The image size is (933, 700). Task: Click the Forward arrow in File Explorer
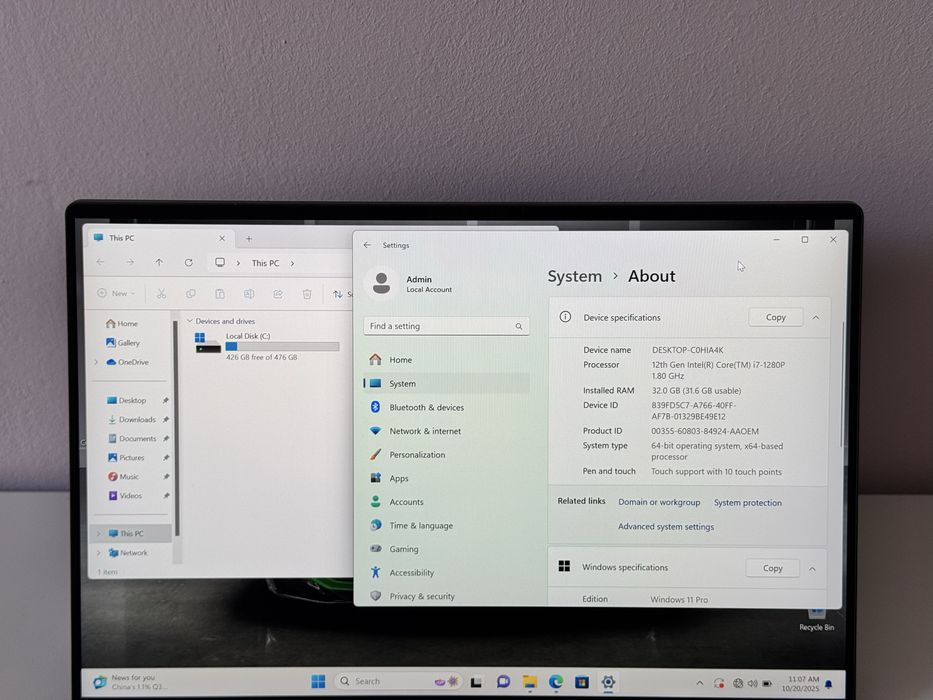[130, 262]
